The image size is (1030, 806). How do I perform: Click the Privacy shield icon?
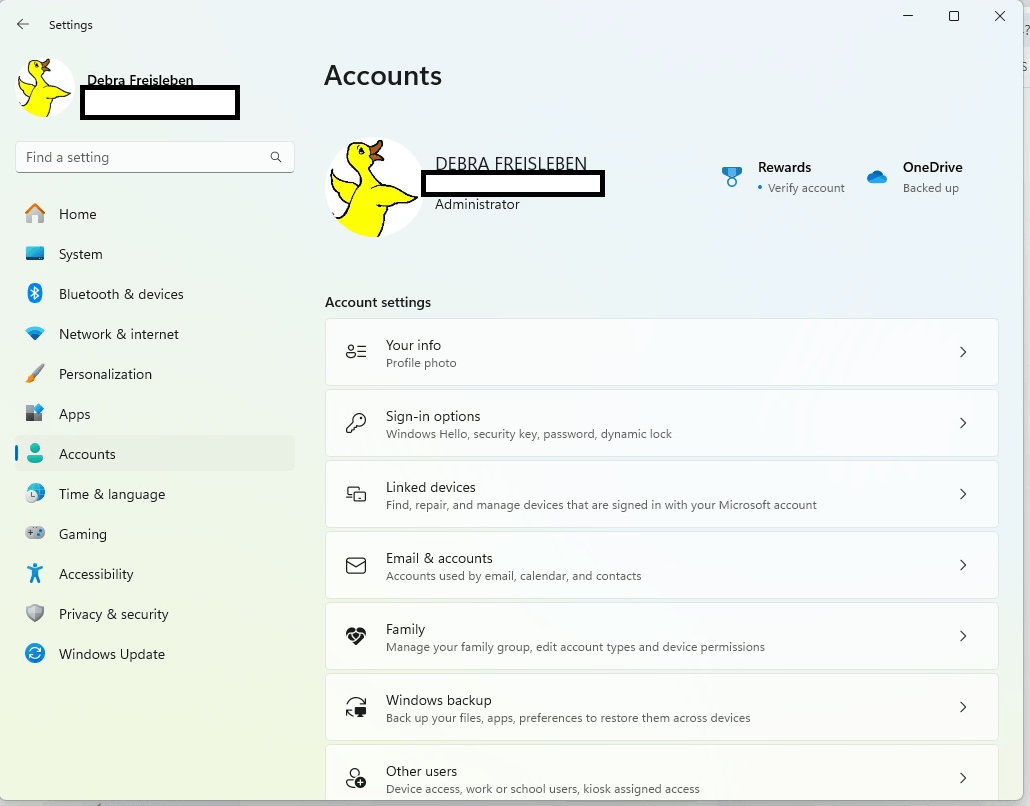pyautogui.click(x=35, y=614)
